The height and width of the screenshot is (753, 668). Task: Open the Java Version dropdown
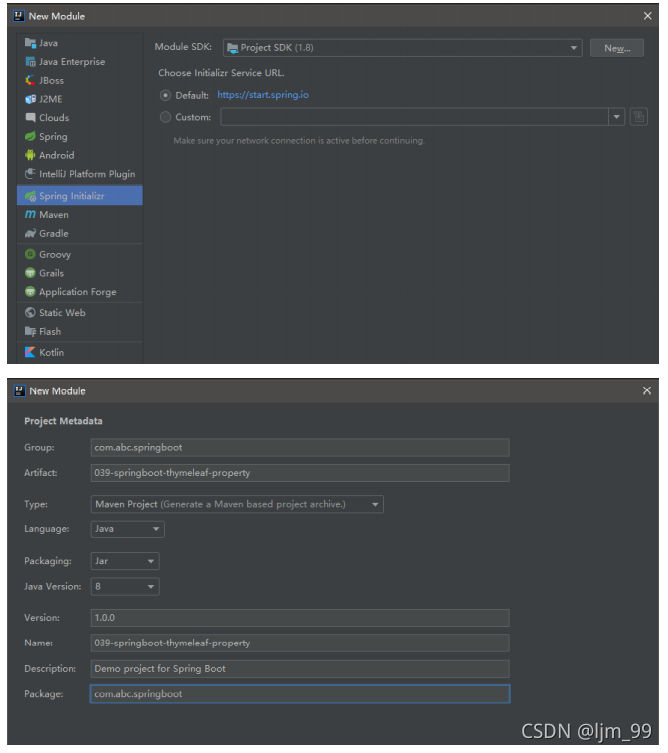(125, 587)
